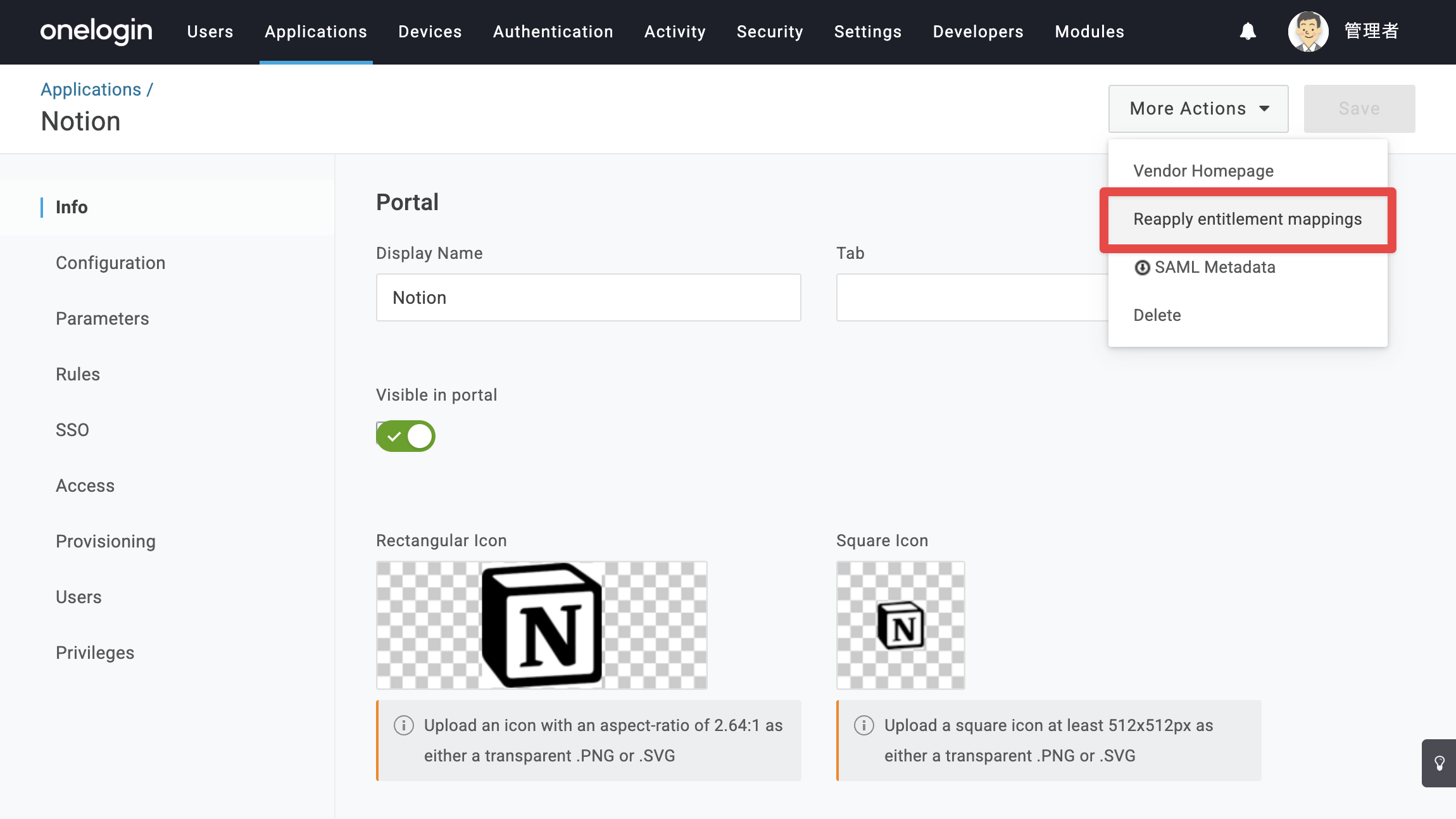The image size is (1456, 819).
Task: Switch to the Parameters tab
Action: pyautogui.click(x=167, y=319)
